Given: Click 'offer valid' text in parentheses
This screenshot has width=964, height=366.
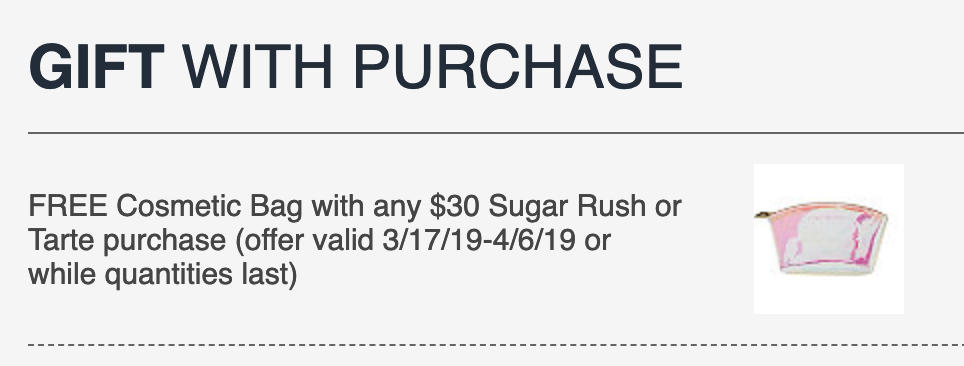Looking at the screenshot, I should tap(309, 240).
